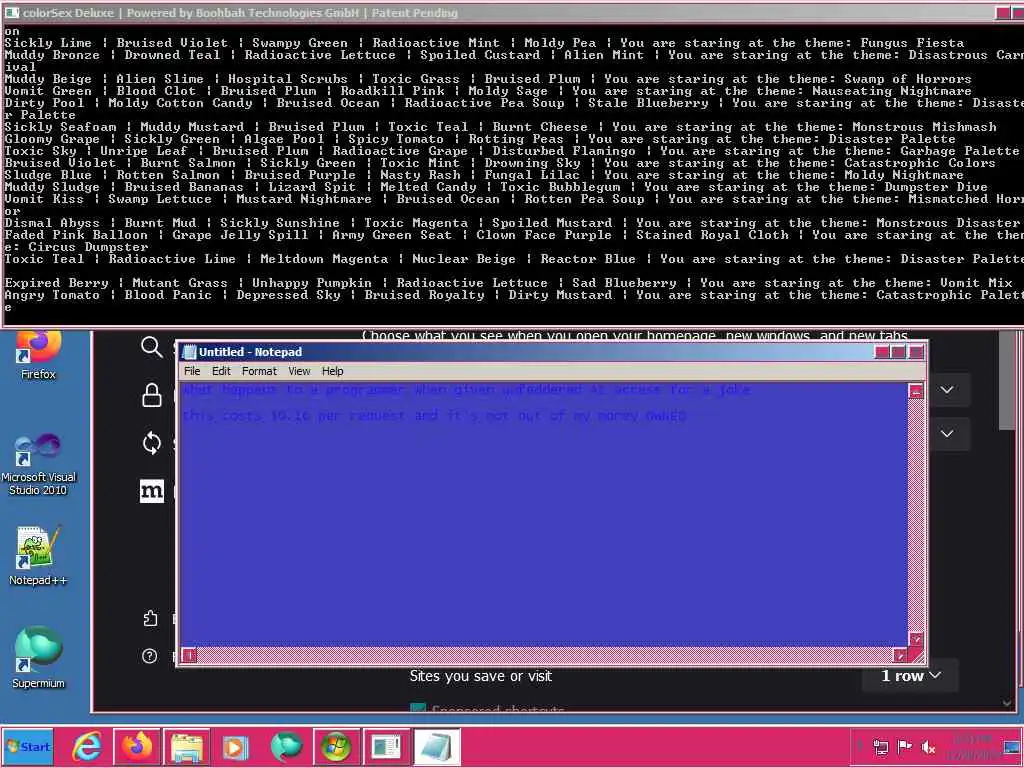Click 'Unhappy Pumpkin' in the console output

(312, 283)
